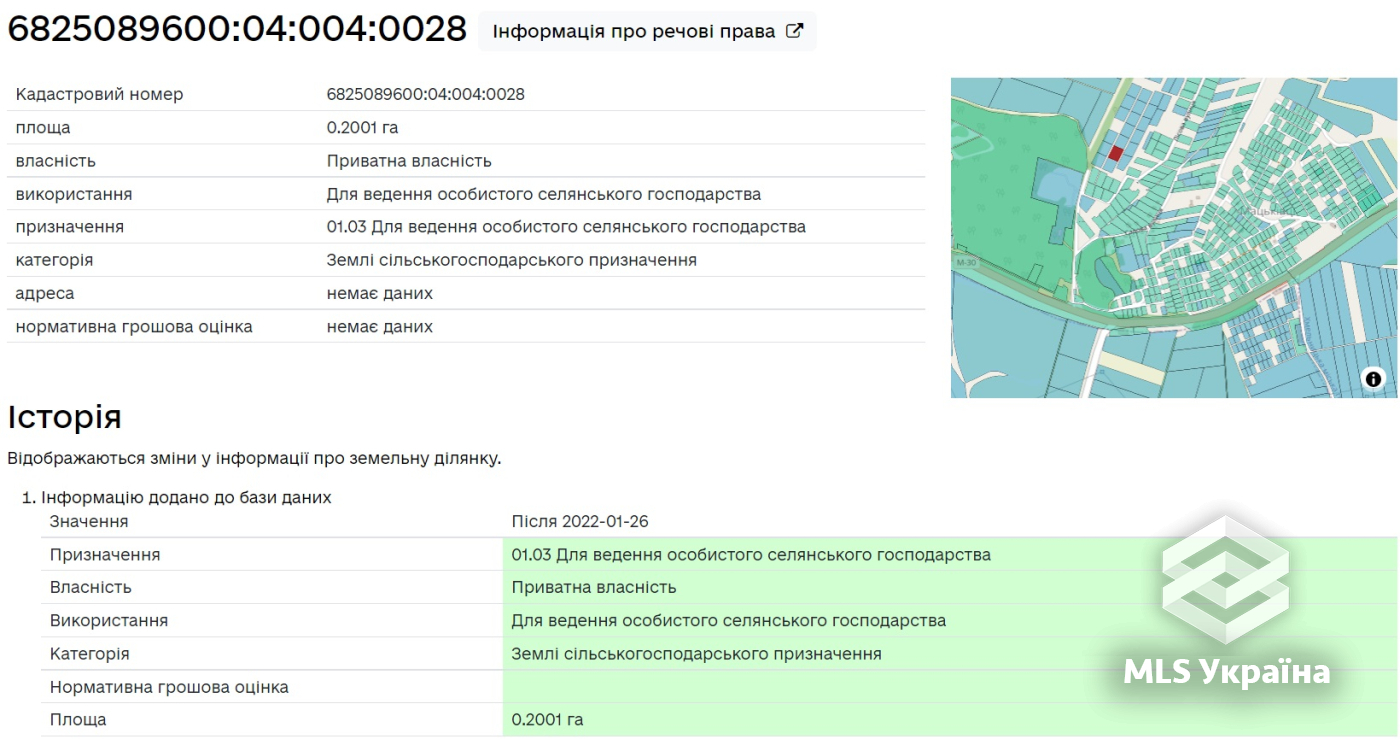Select the Використання value in the history table
Image resolution: width=1400 pixels, height=739 pixels.
click(729, 620)
